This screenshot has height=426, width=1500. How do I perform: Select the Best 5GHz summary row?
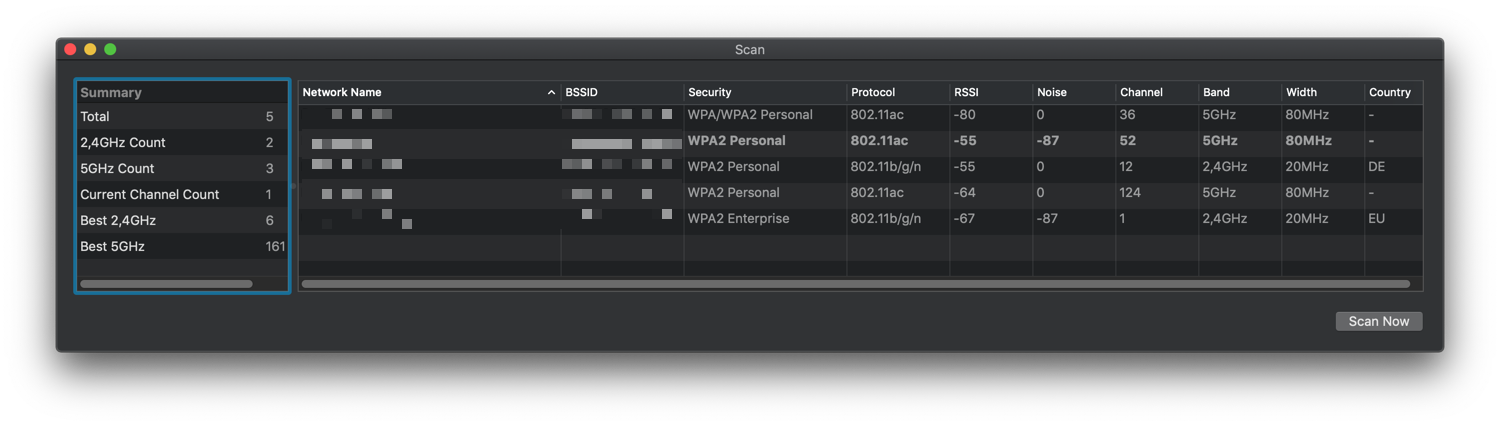182,246
